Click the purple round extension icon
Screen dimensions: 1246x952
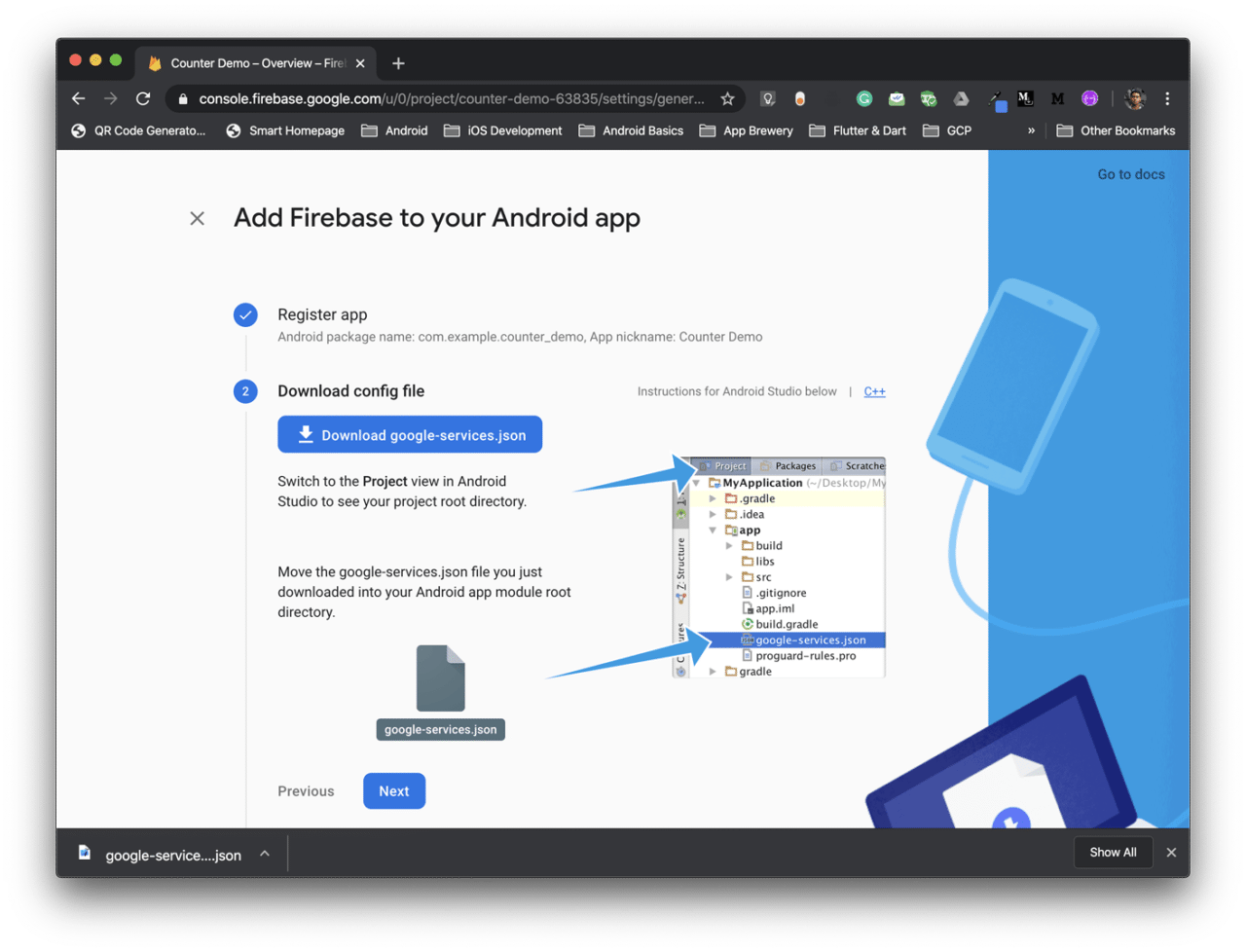[x=1090, y=98]
